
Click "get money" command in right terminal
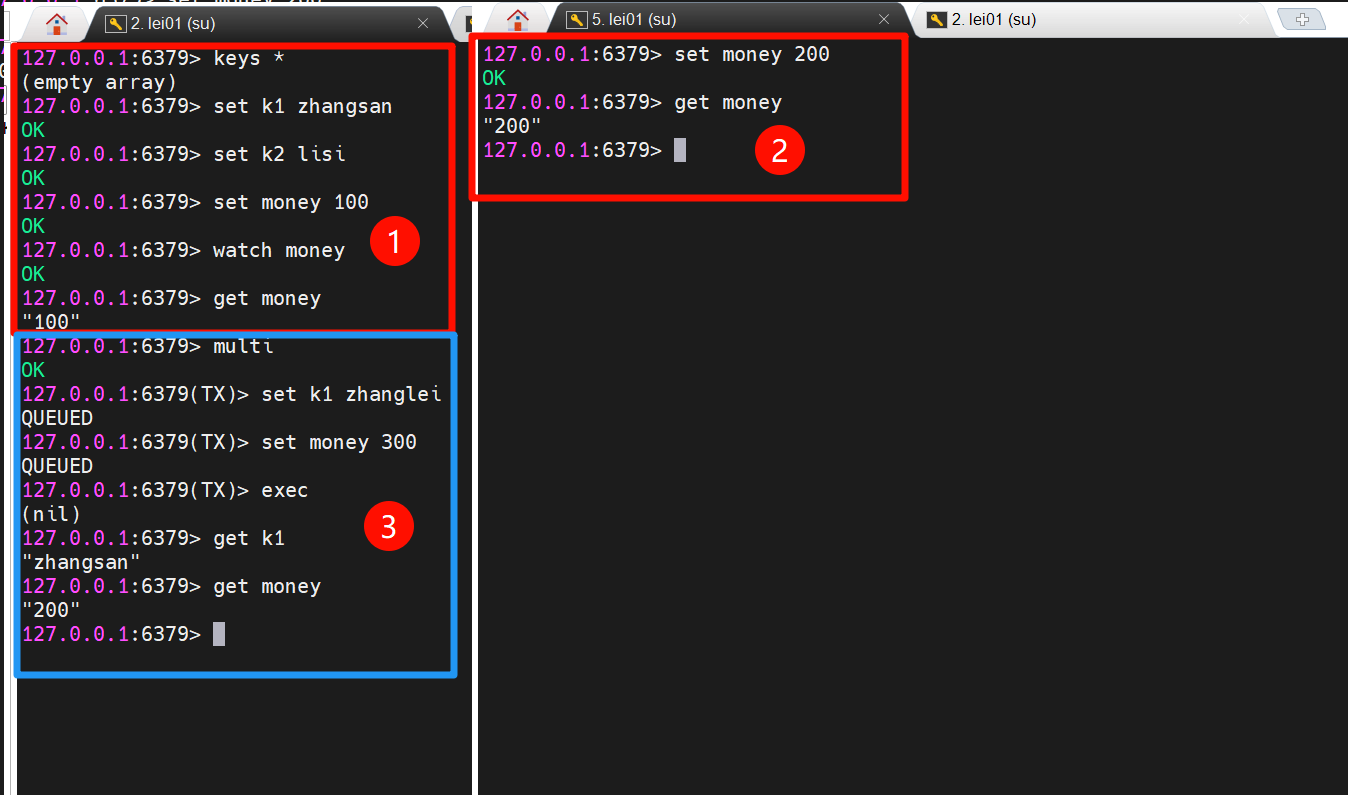[728, 102]
